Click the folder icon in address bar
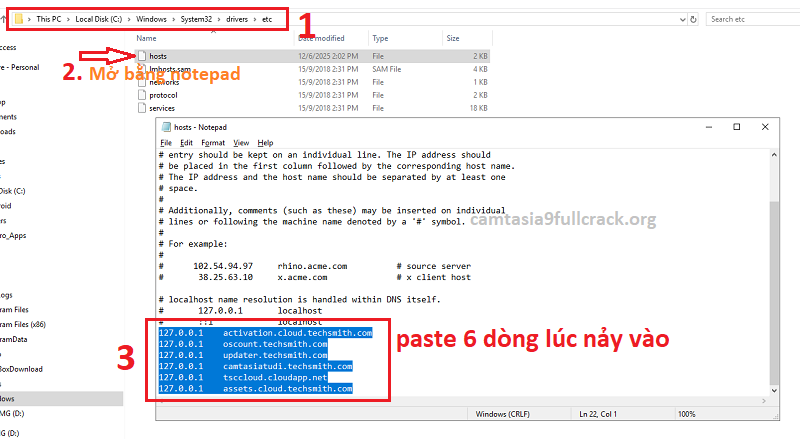 tap(19, 19)
